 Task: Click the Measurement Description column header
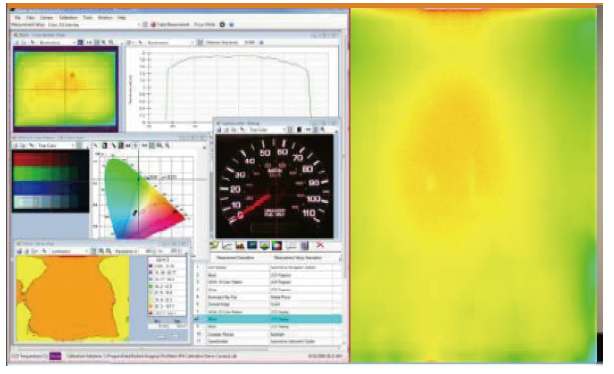click(x=236, y=258)
